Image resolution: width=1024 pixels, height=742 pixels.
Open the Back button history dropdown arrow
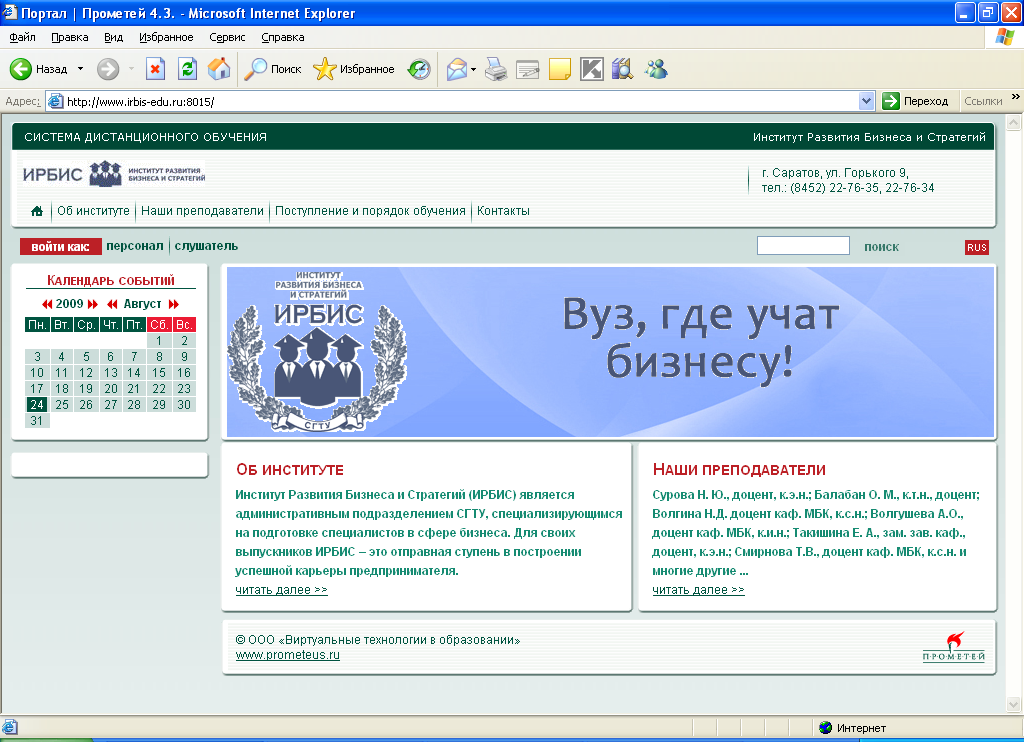pyautogui.click(x=80, y=69)
